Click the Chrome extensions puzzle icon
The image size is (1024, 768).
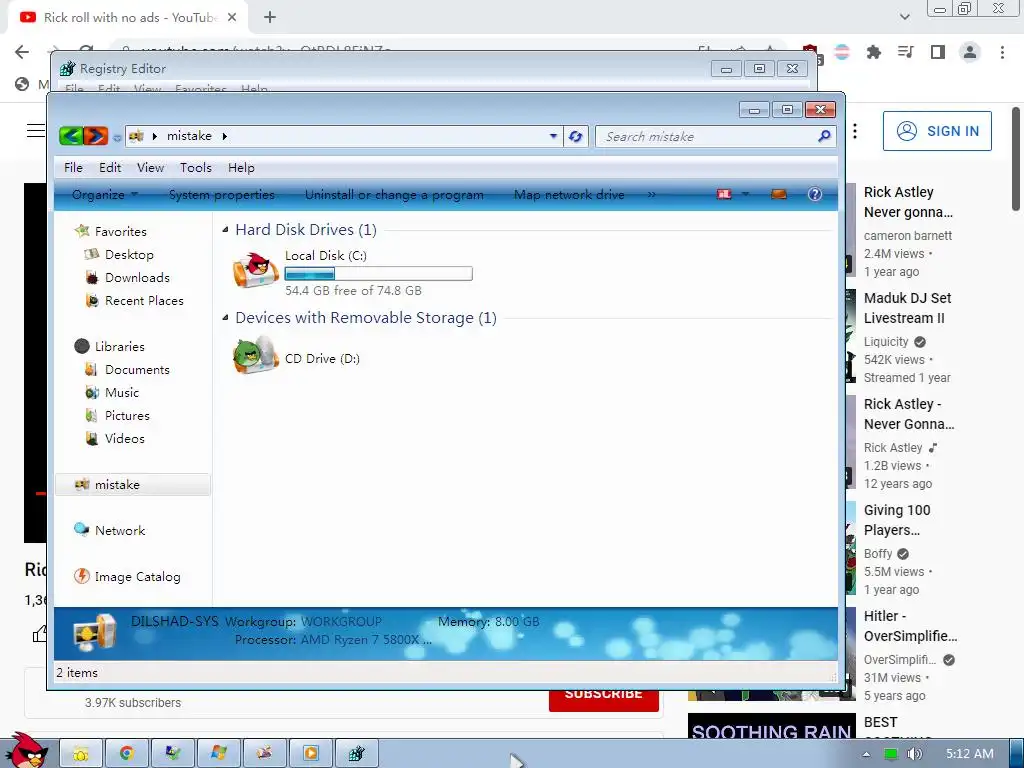click(x=873, y=52)
